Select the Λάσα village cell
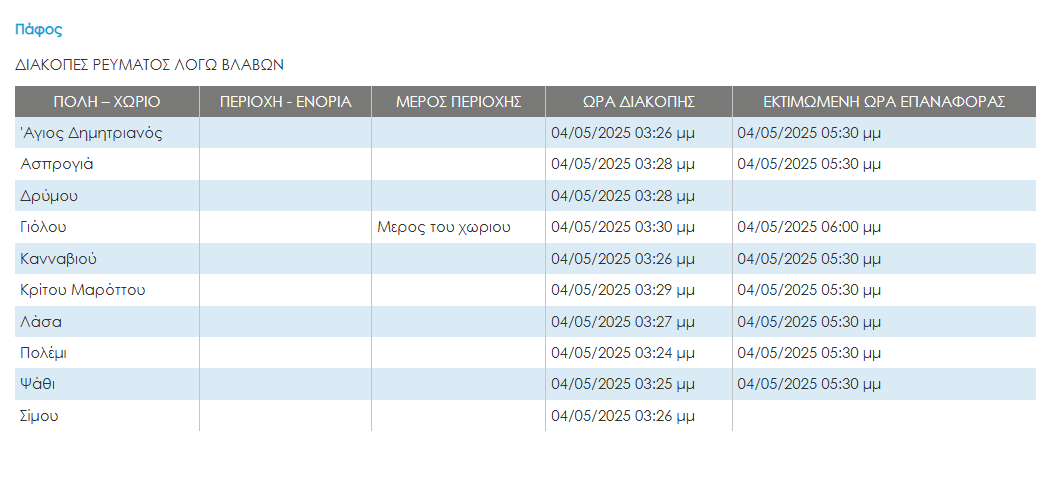1050x490 pixels. coord(42,322)
